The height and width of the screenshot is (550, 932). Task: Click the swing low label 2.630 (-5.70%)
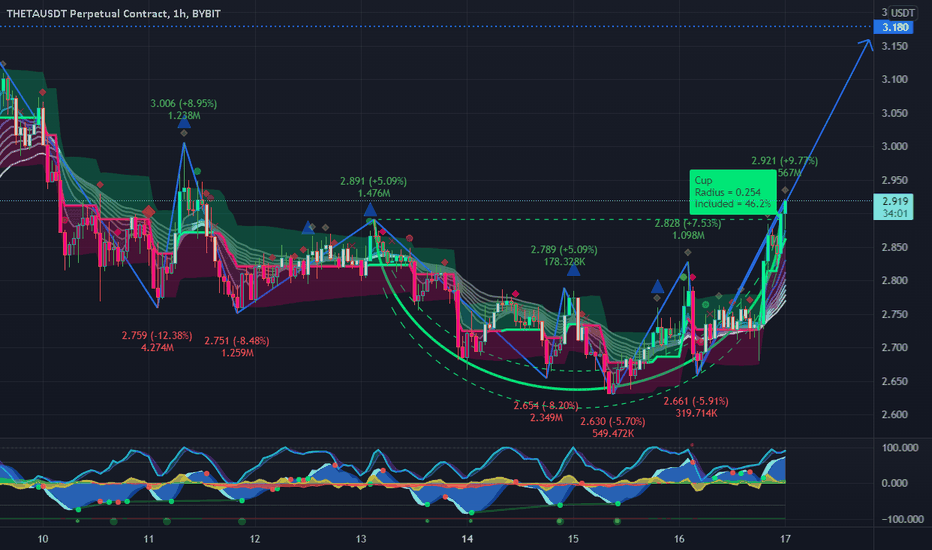click(613, 422)
